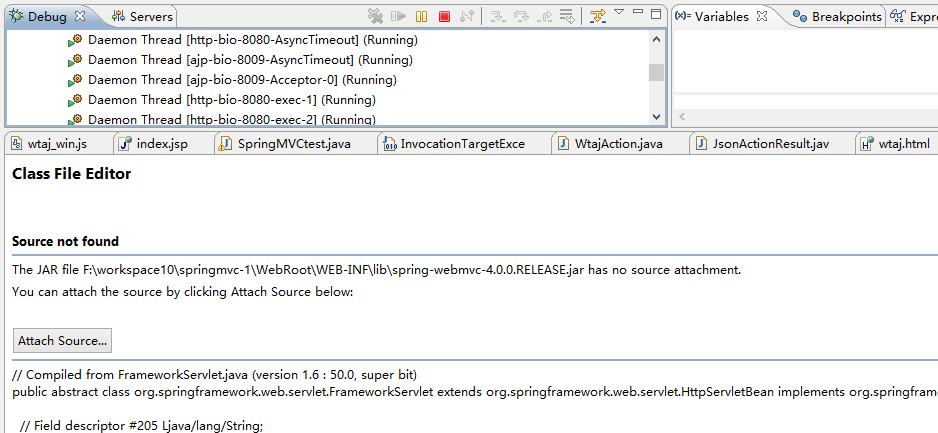Screen dimensions: 938x433
Task: Click the Resume execution icon
Action: [x=399, y=16]
